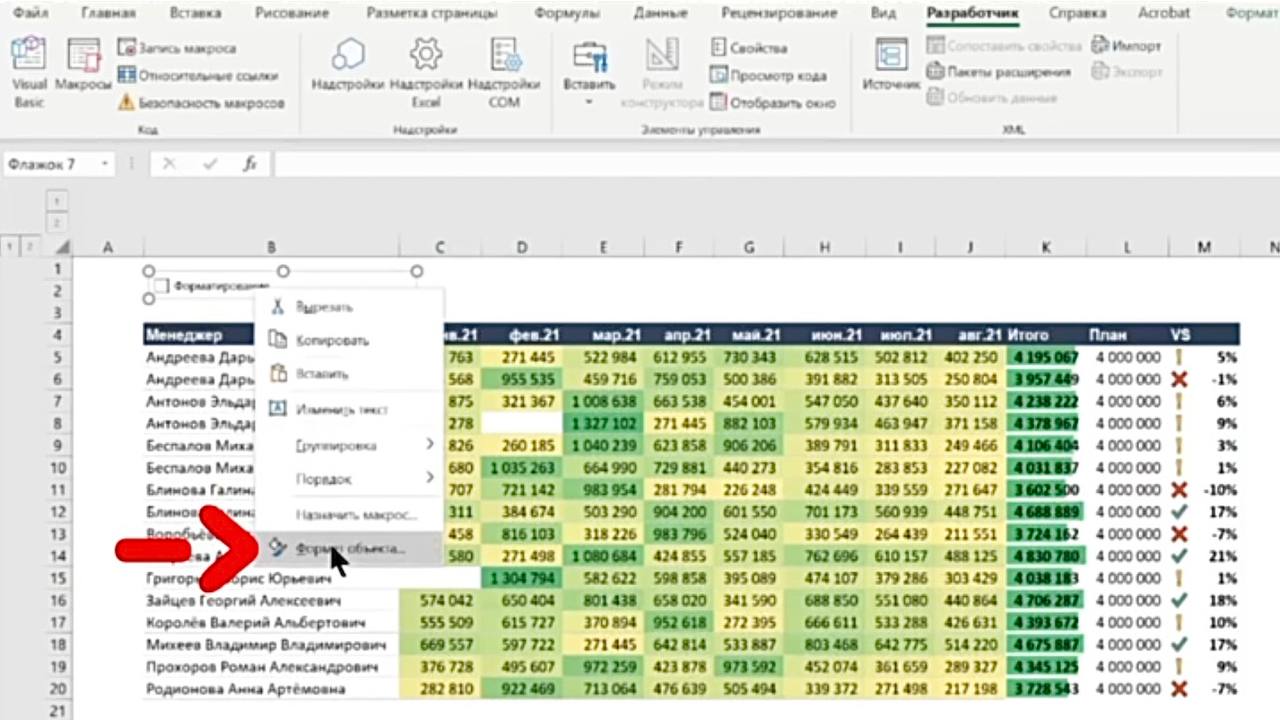
Task: Toggle the Форматирование checkbox
Action: point(161,286)
